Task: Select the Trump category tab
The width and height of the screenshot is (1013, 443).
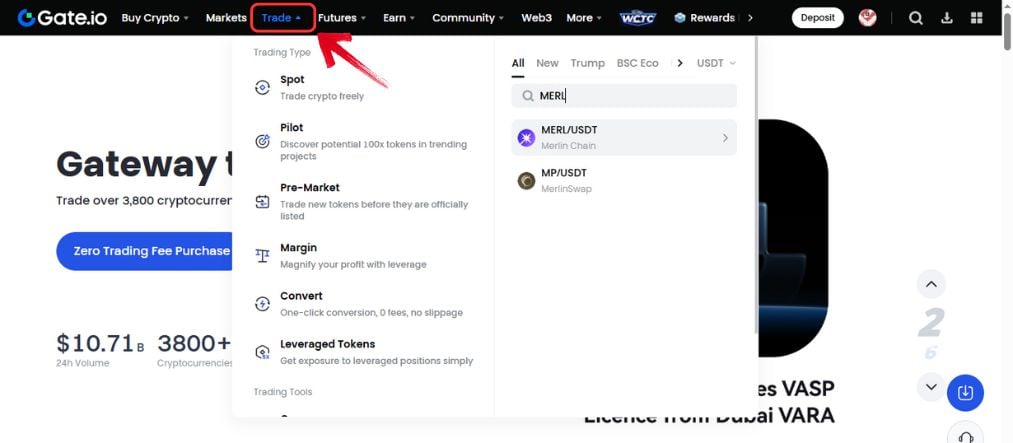Action: coord(587,63)
